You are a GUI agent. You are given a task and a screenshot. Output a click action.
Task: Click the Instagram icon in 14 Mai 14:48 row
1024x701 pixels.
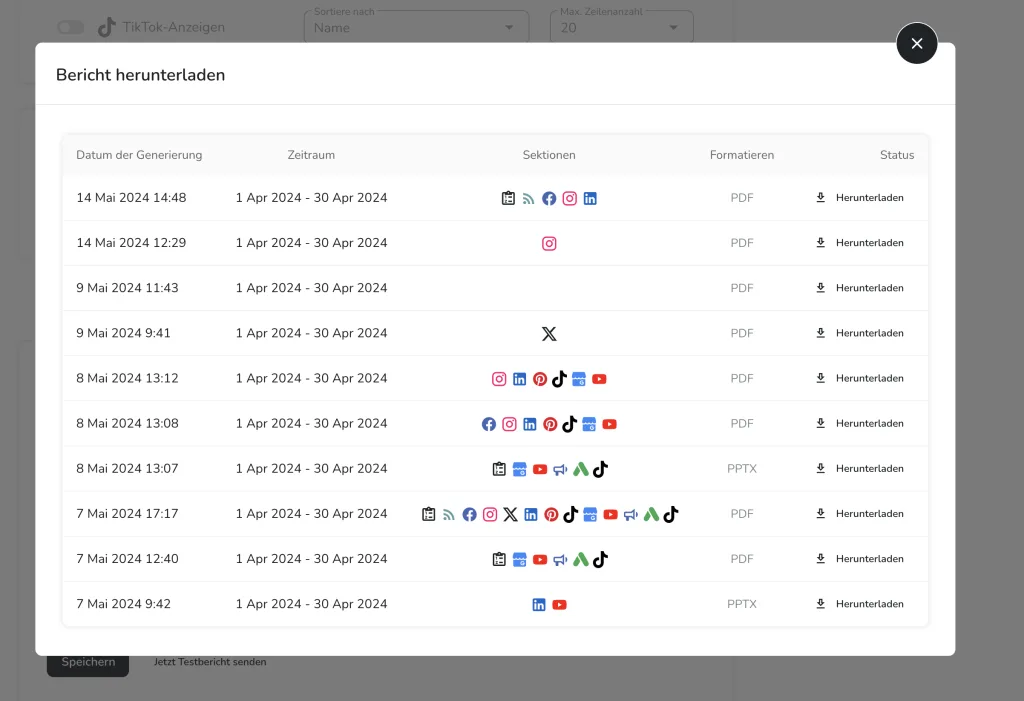click(569, 199)
